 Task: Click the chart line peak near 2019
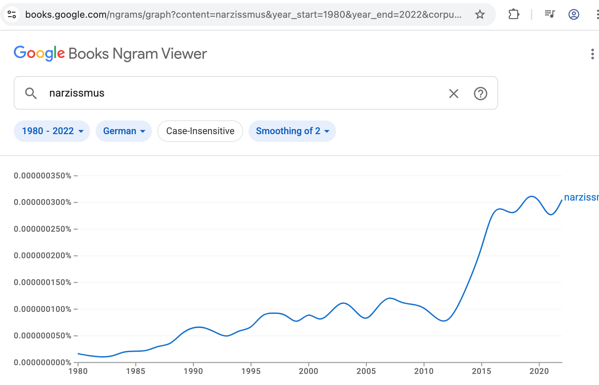(531, 196)
